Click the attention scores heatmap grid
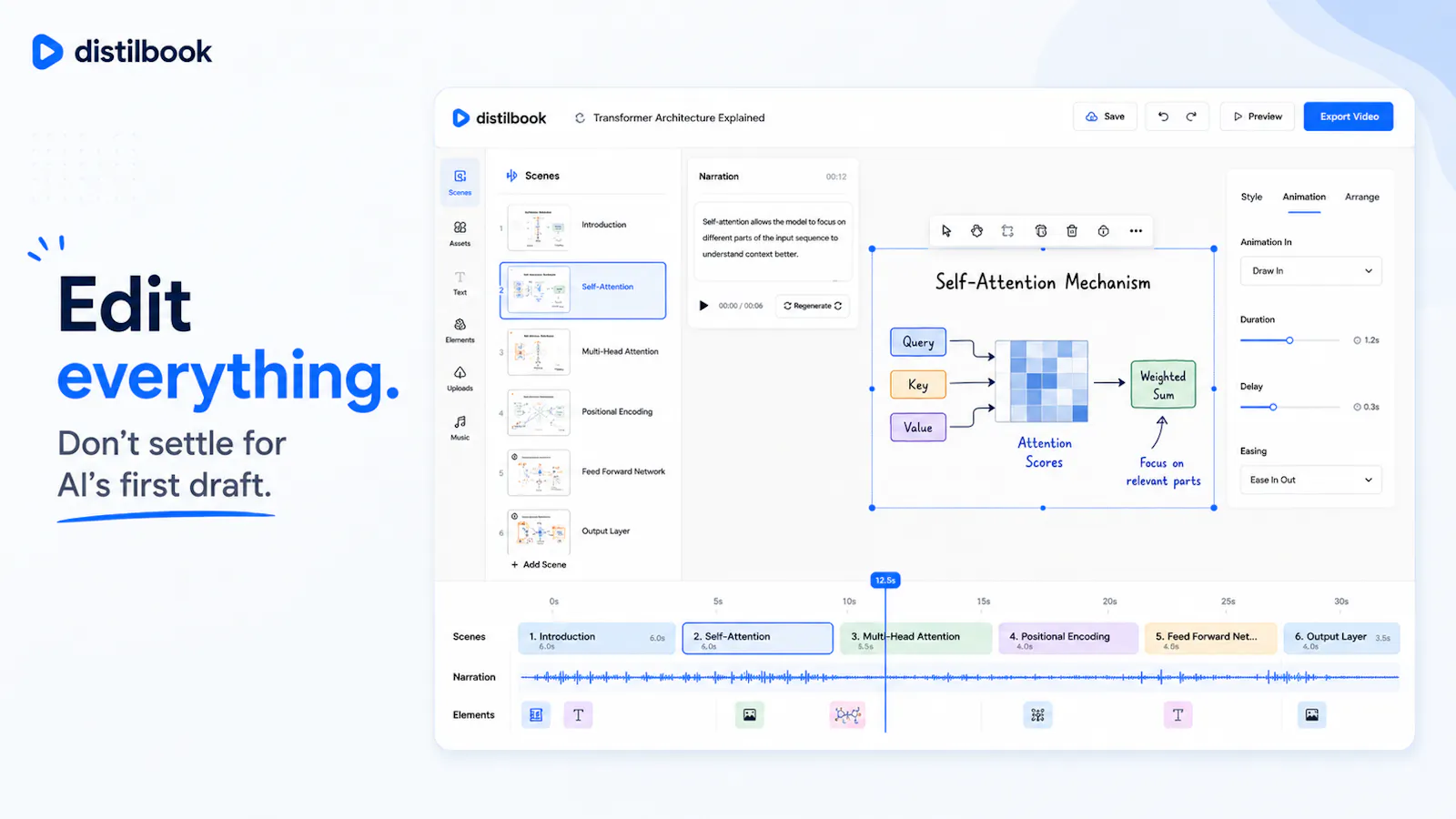 1042,381
